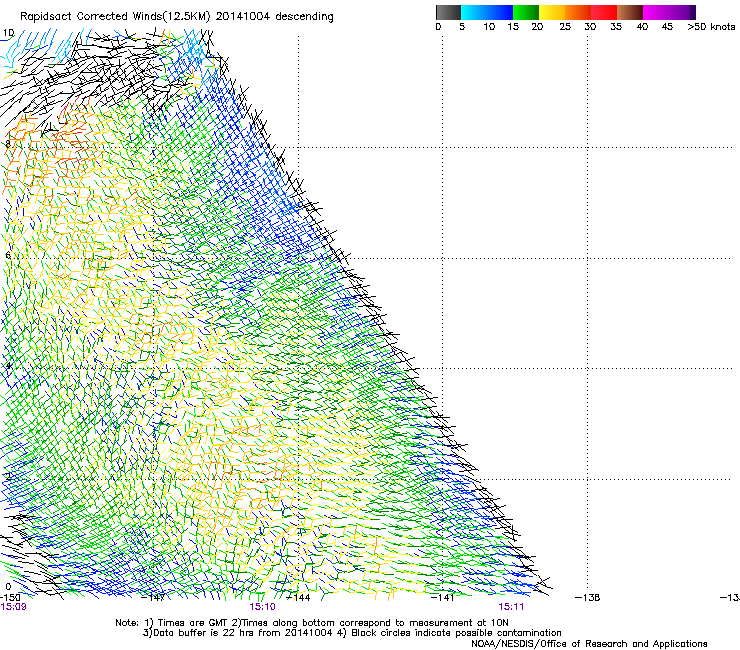Viewport: 740px width, 650px height.
Task: Click the dark purple 45–50 legend segment
Action: click(682, 12)
